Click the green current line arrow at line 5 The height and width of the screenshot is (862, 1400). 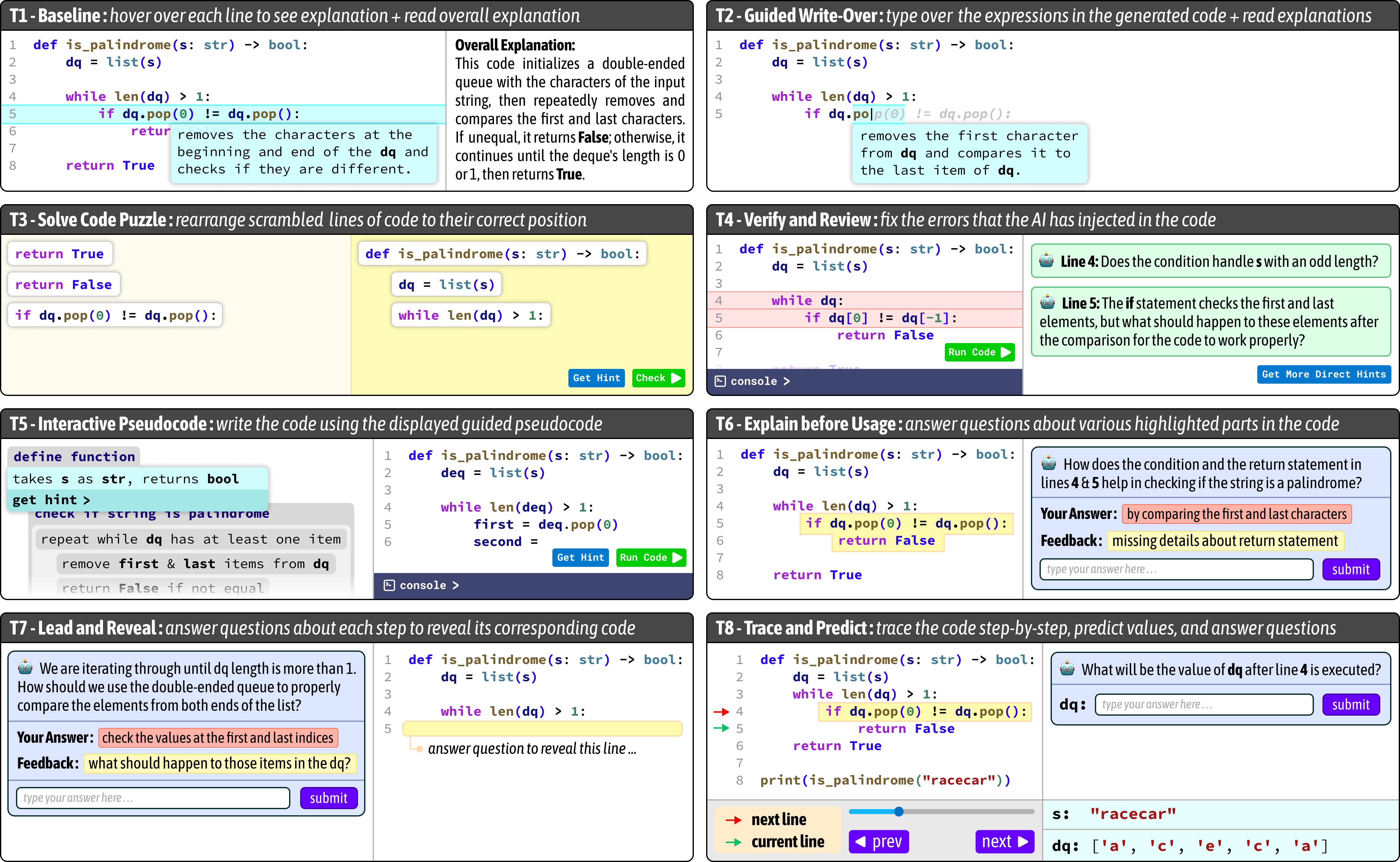point(722,728)
